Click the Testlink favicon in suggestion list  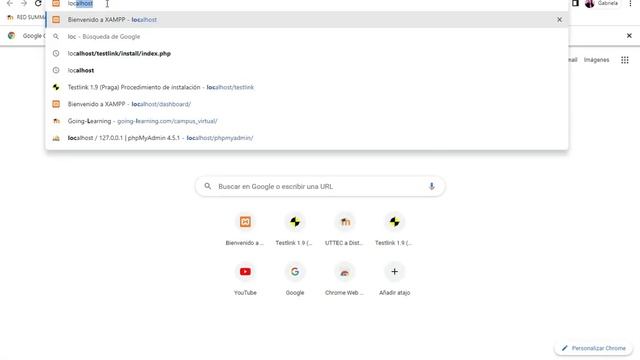56,87
